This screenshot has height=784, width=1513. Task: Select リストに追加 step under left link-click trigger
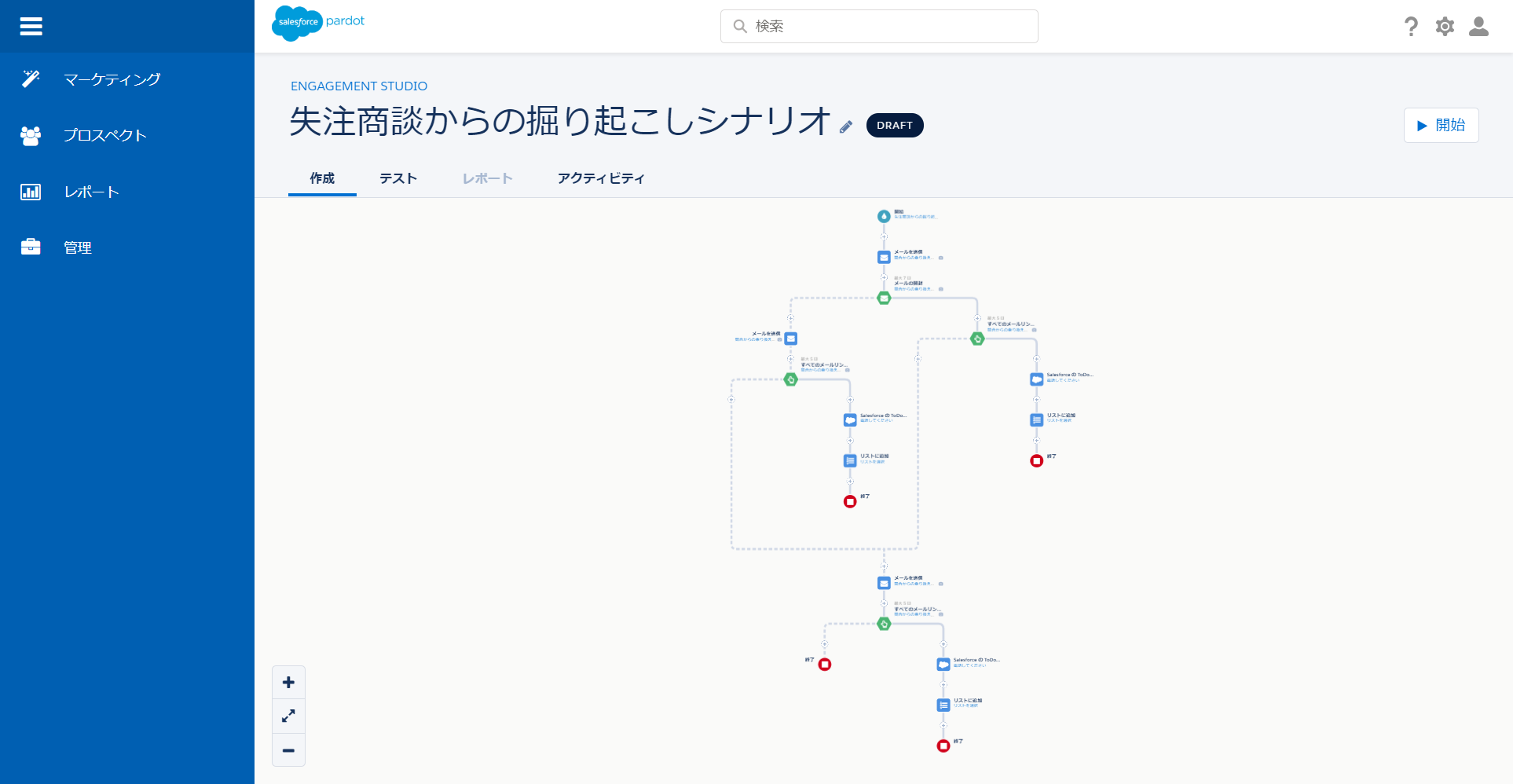850,461
